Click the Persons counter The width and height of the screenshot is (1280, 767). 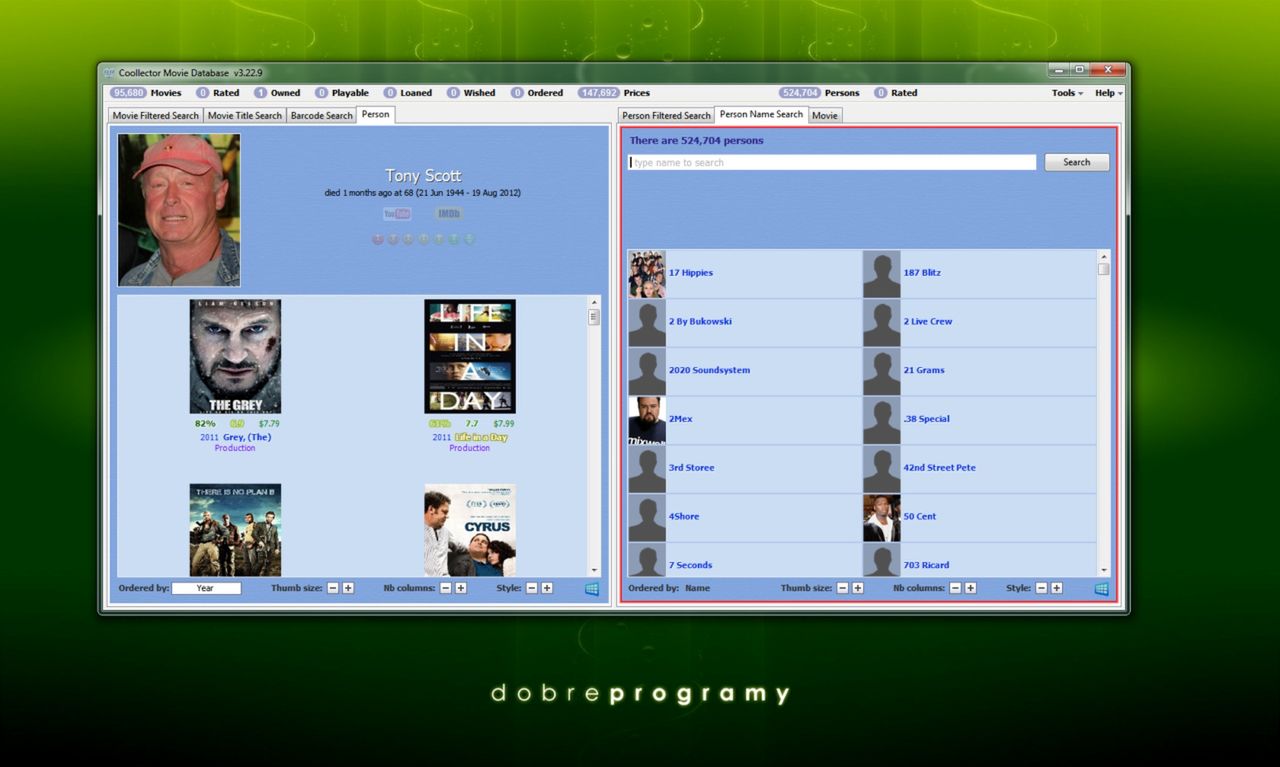[820, 93]
